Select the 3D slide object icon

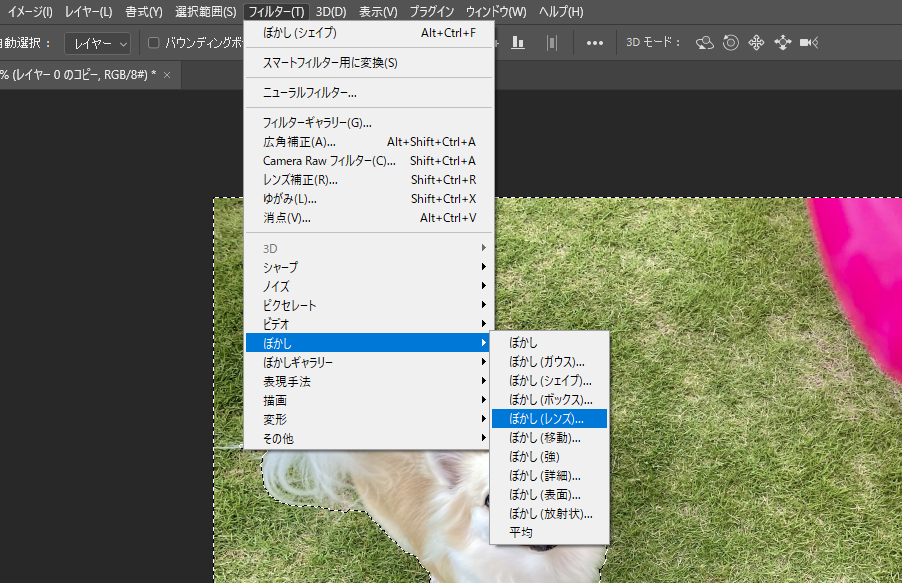(x=783, y=43)
